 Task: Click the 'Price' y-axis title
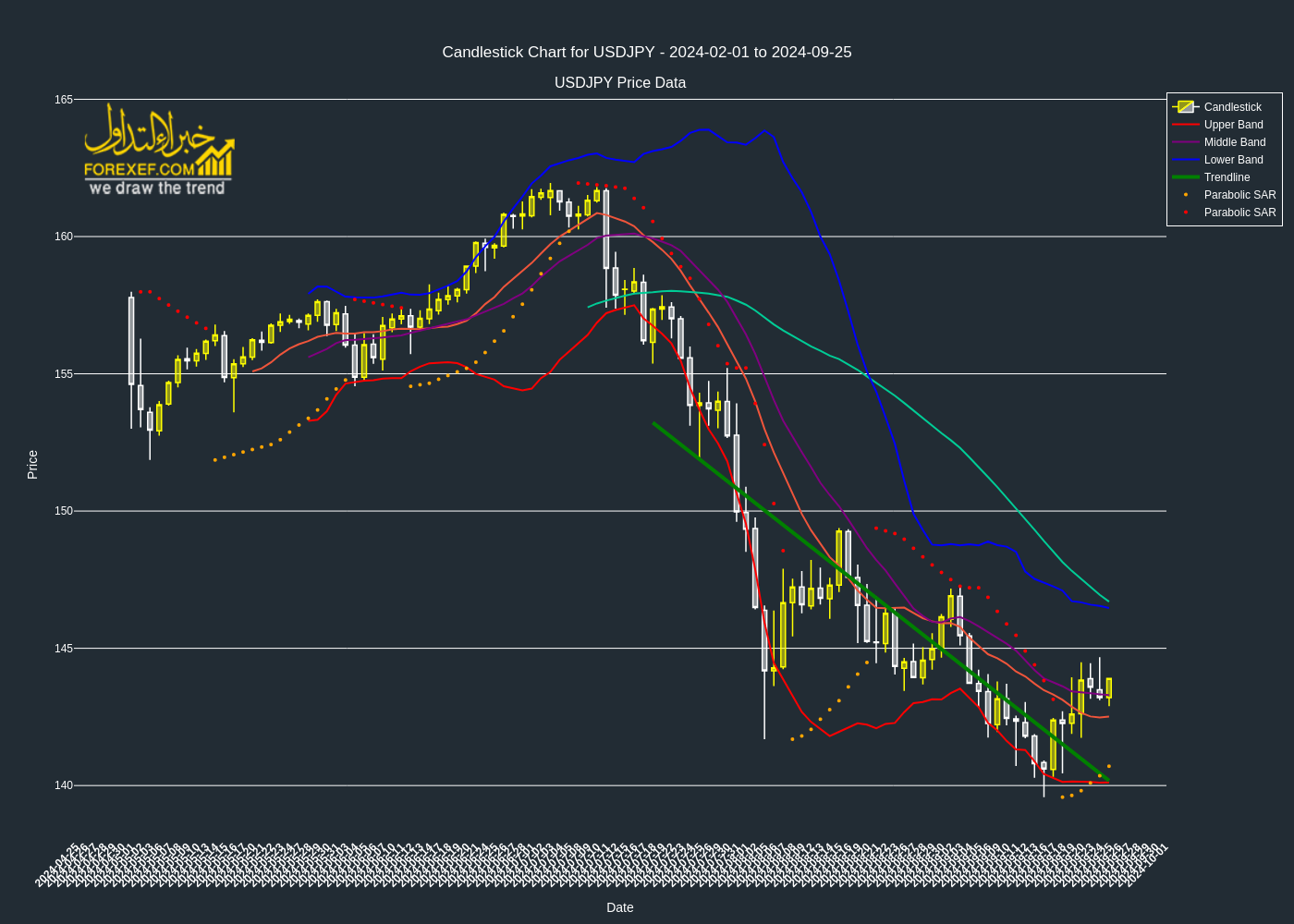(x=32, y=465)
